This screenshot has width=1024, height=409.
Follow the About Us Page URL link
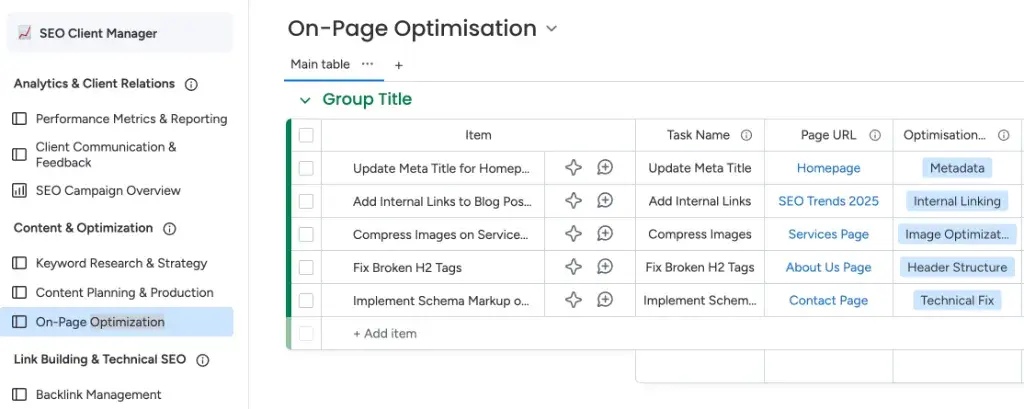[828, 267]
